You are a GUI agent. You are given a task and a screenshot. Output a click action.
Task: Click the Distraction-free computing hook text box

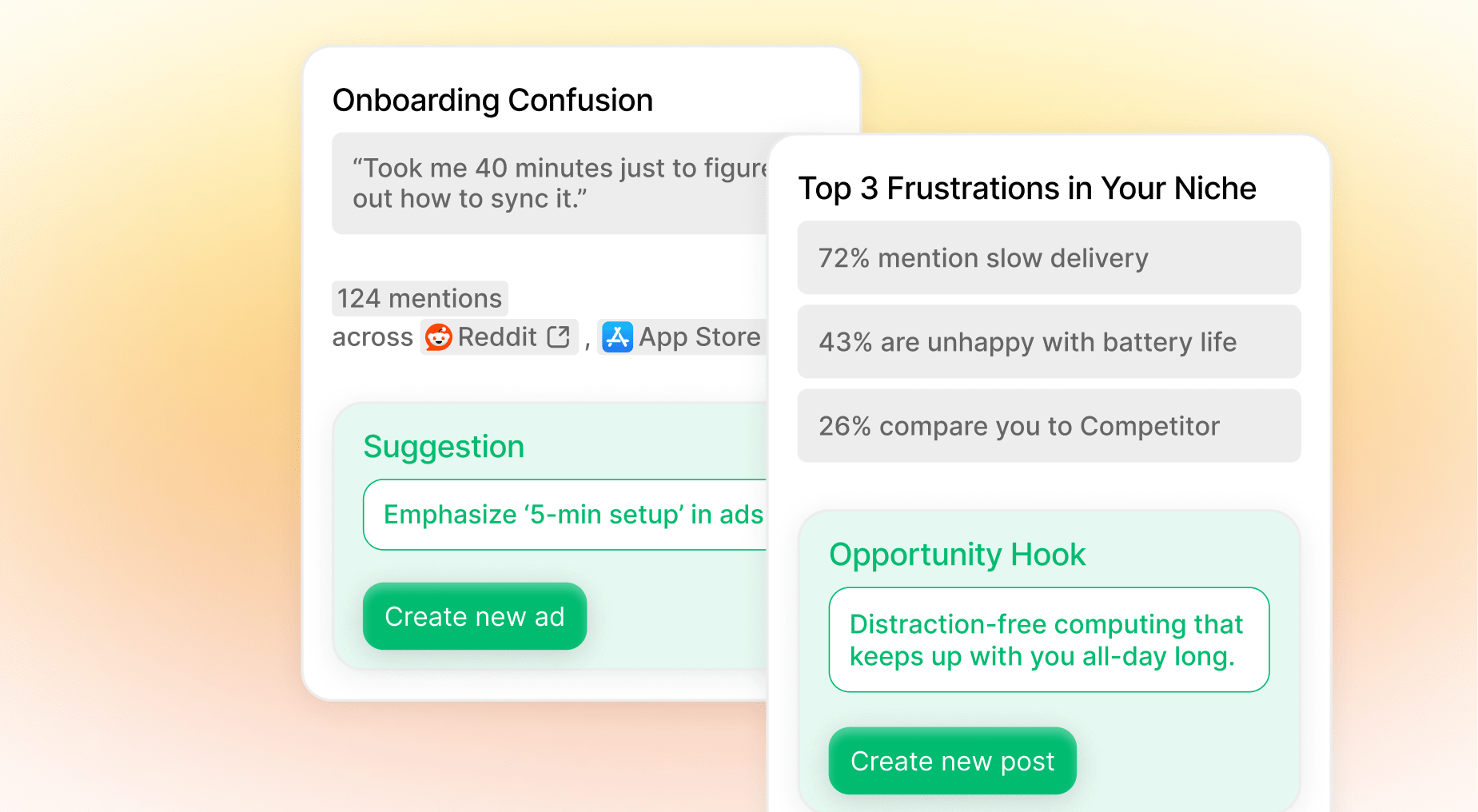tap(1049, 639)
